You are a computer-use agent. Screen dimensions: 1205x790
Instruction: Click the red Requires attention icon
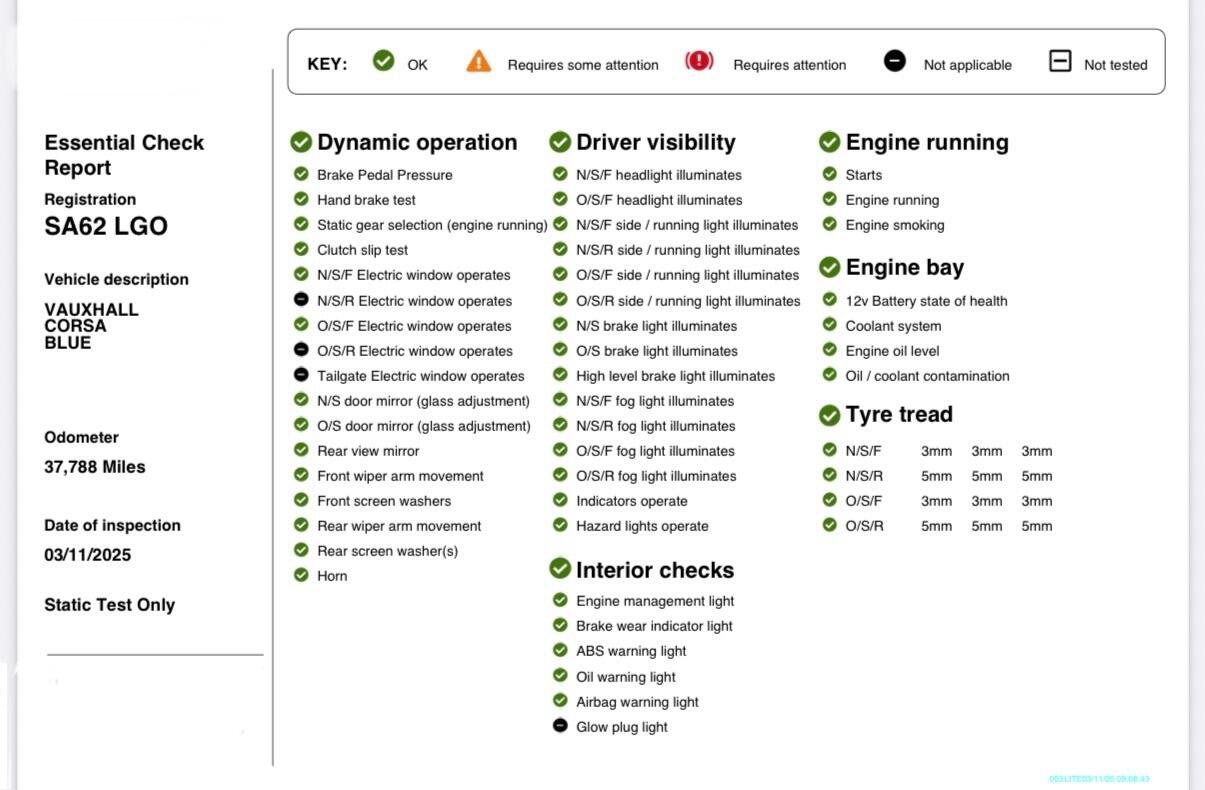(699, 62)
